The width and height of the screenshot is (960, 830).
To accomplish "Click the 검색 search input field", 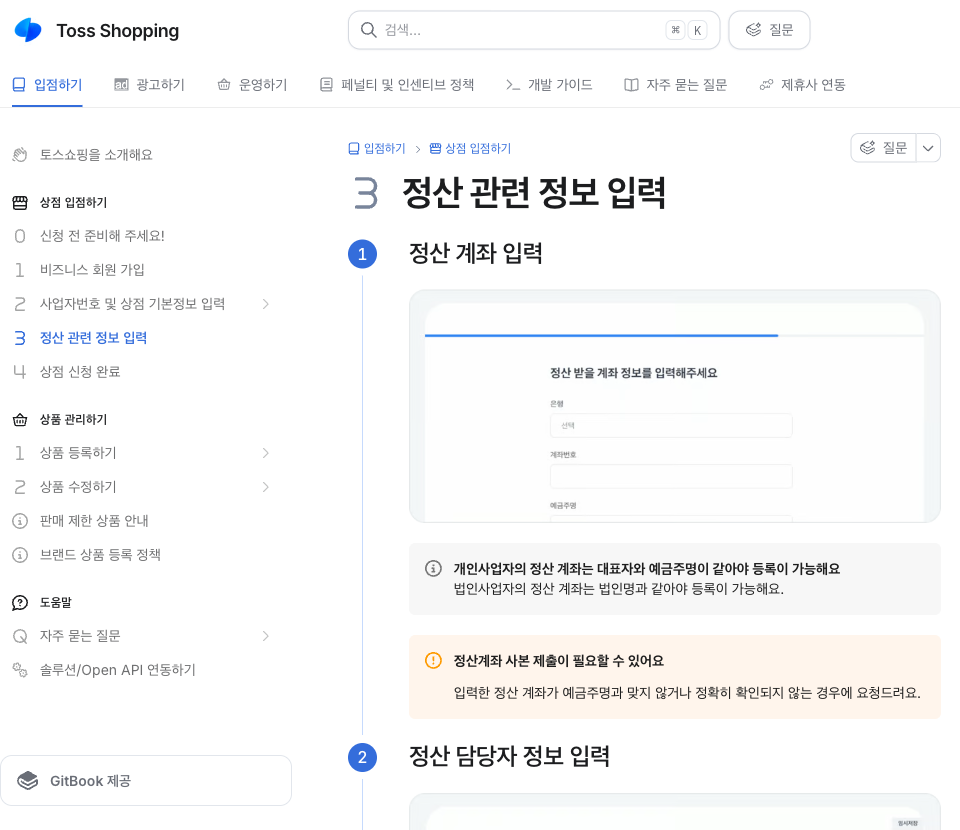I will 534,30.
